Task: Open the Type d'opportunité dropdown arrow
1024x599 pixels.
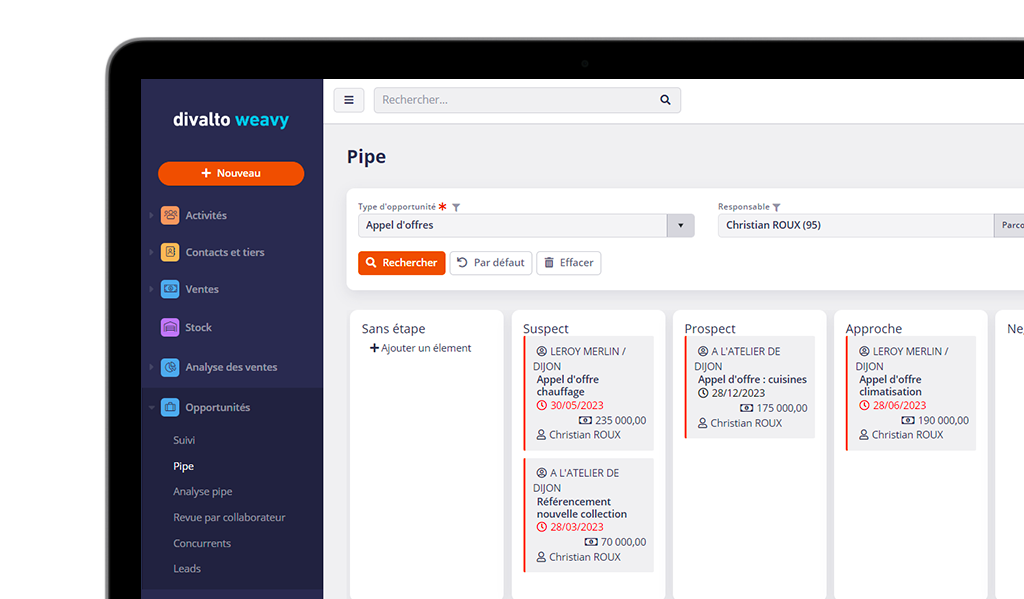Action: point(680,225)
